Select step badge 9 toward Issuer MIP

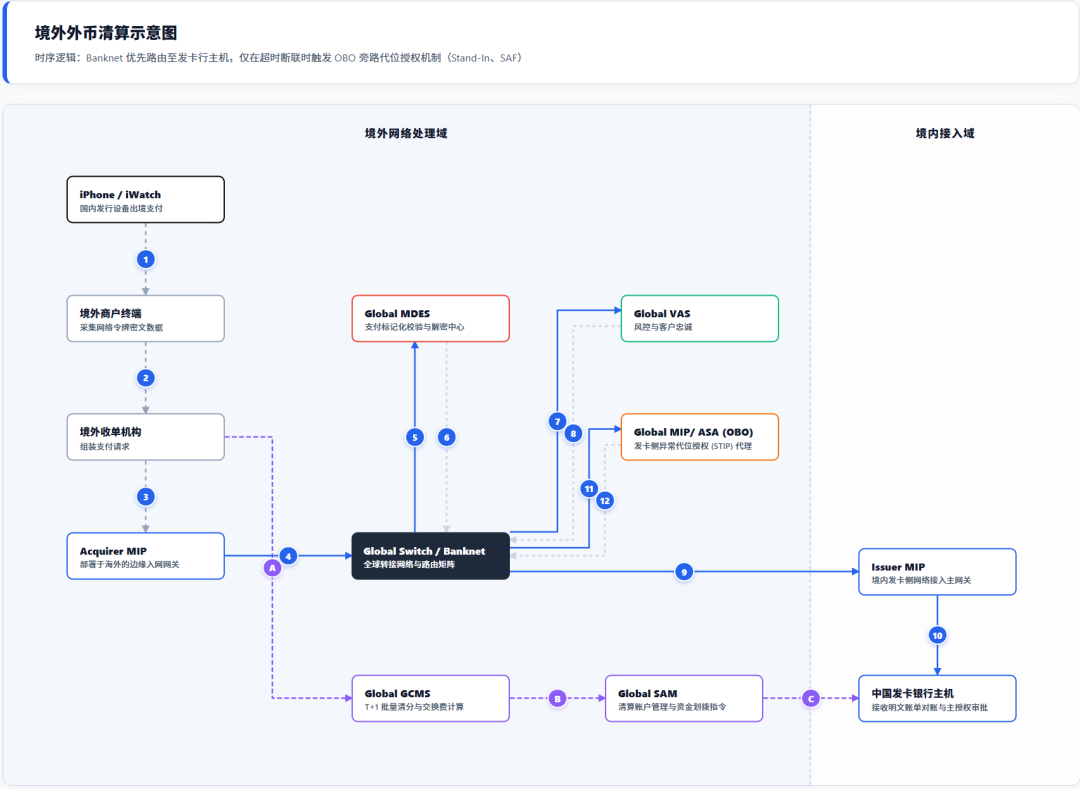tap(684, 571)
